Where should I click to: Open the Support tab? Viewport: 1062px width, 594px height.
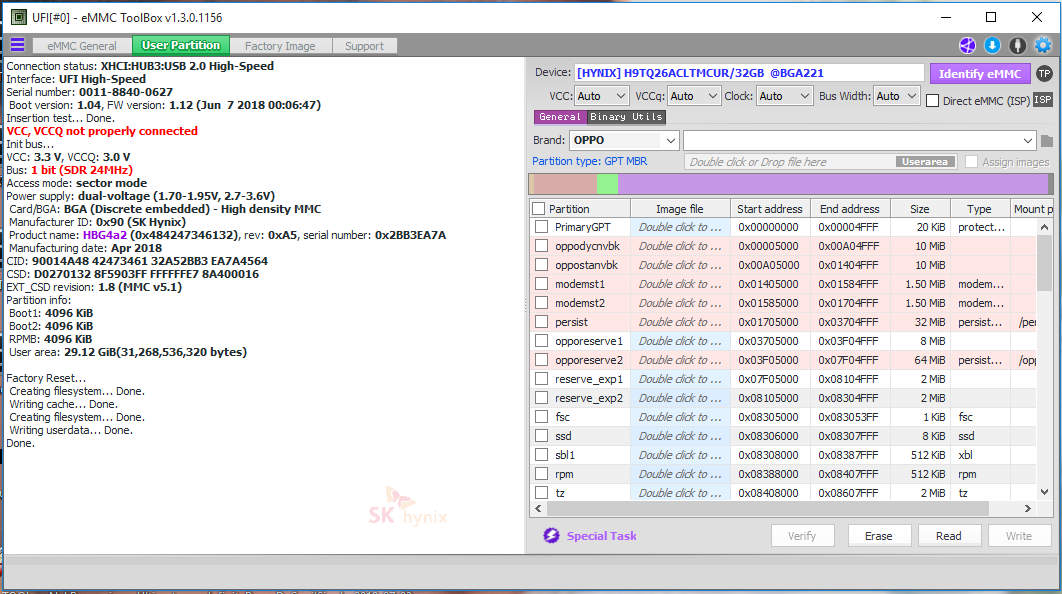click(364, 45)
